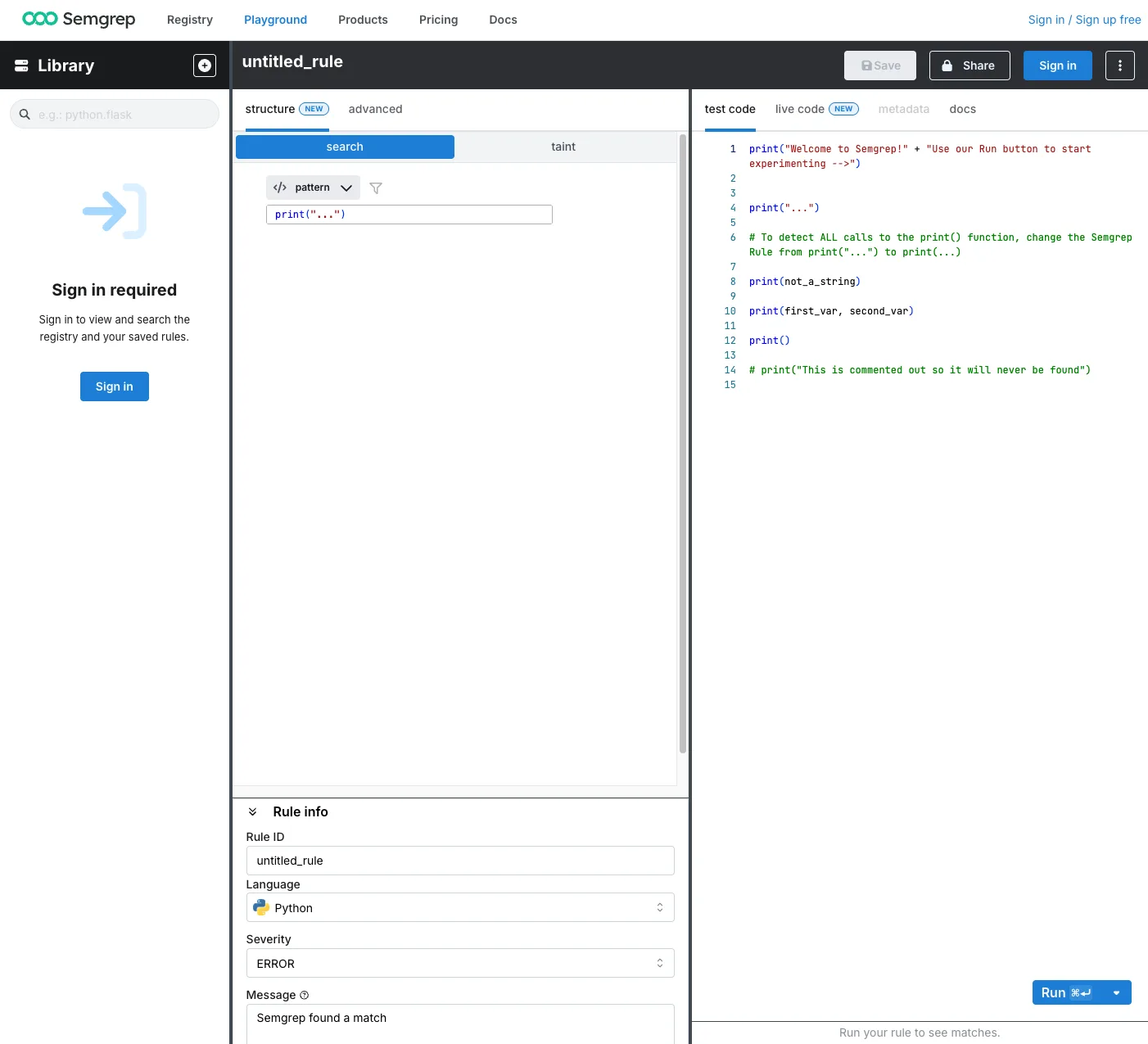
Task: Open the Run options dropdown arrow
Action: pyautogui.click(x=1117, y=992)
